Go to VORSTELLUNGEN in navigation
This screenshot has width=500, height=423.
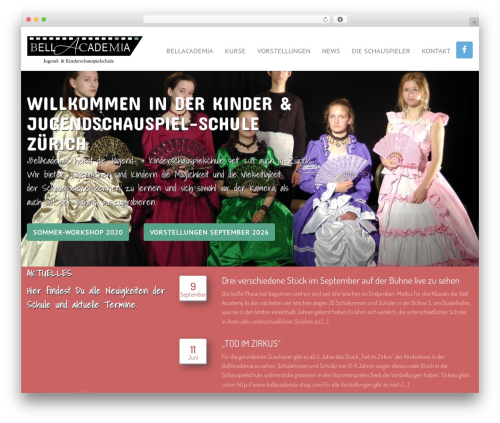point(284,51)
